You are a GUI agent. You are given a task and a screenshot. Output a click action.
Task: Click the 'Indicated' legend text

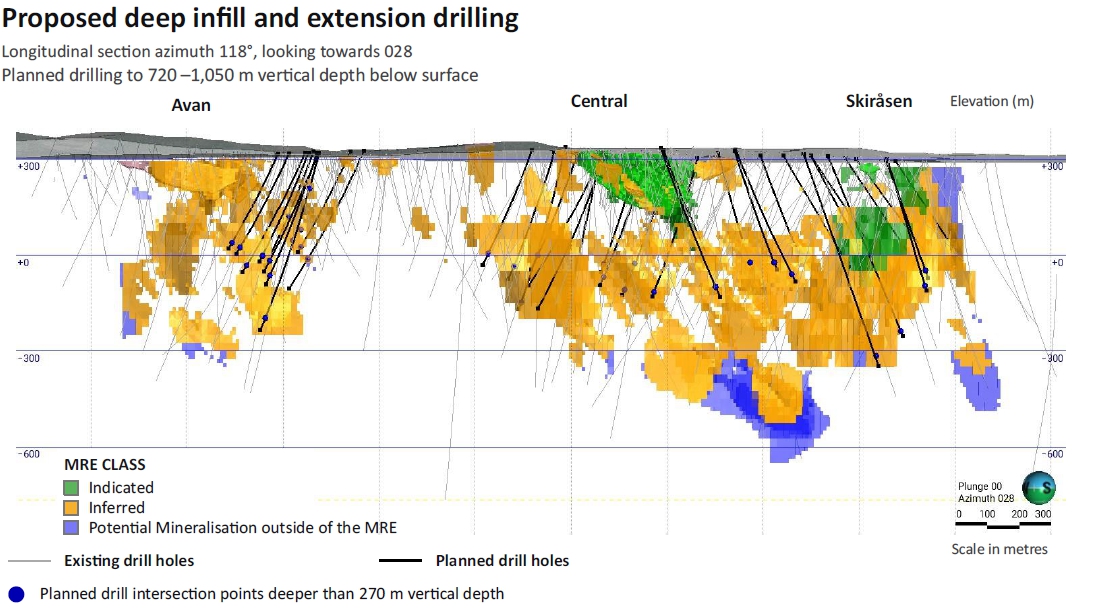121,488
